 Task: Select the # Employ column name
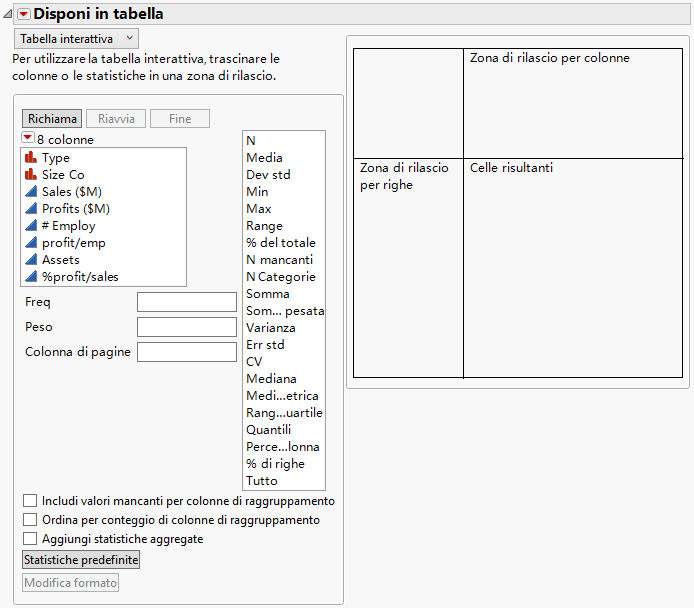coord(69,226)
